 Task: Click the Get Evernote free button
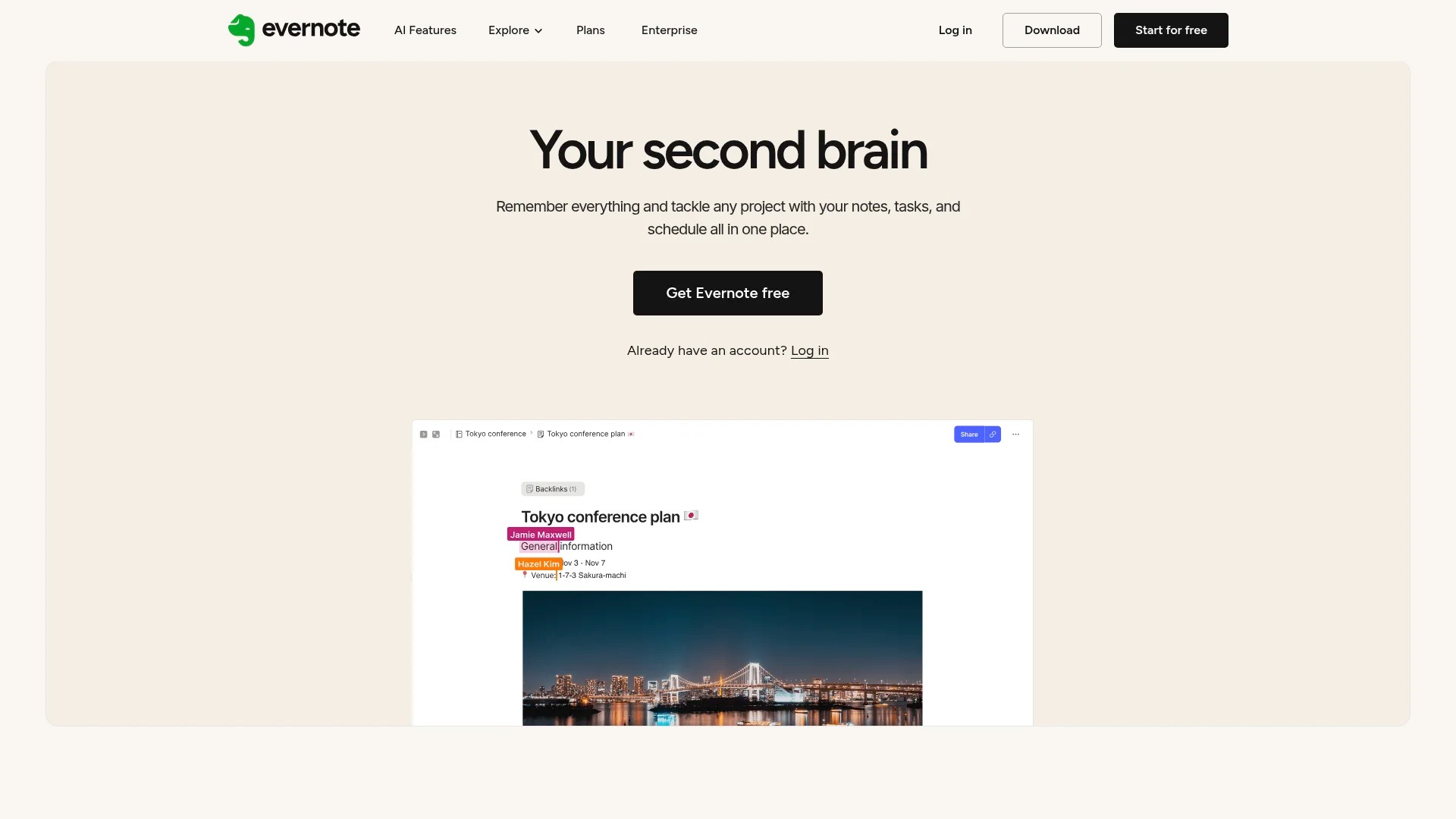727,293
